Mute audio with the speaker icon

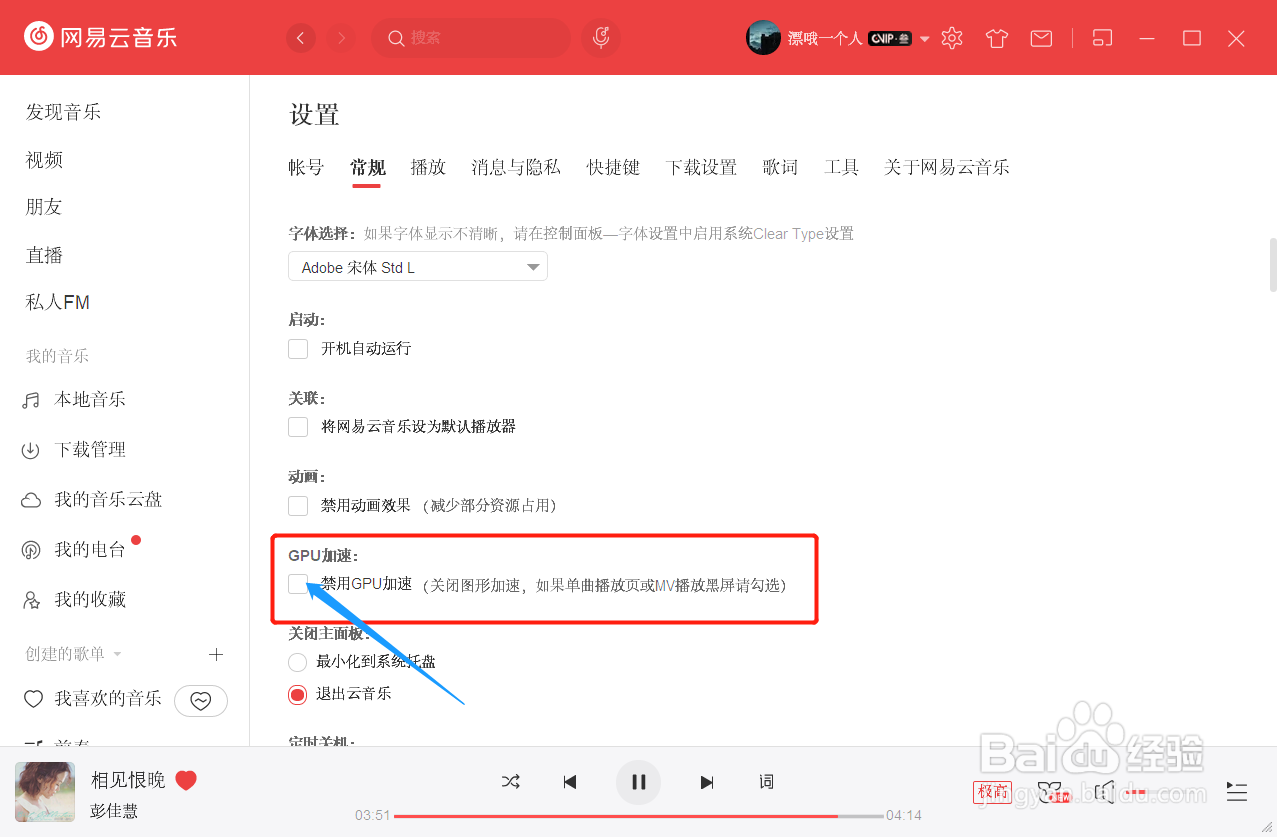(1104, 793)
